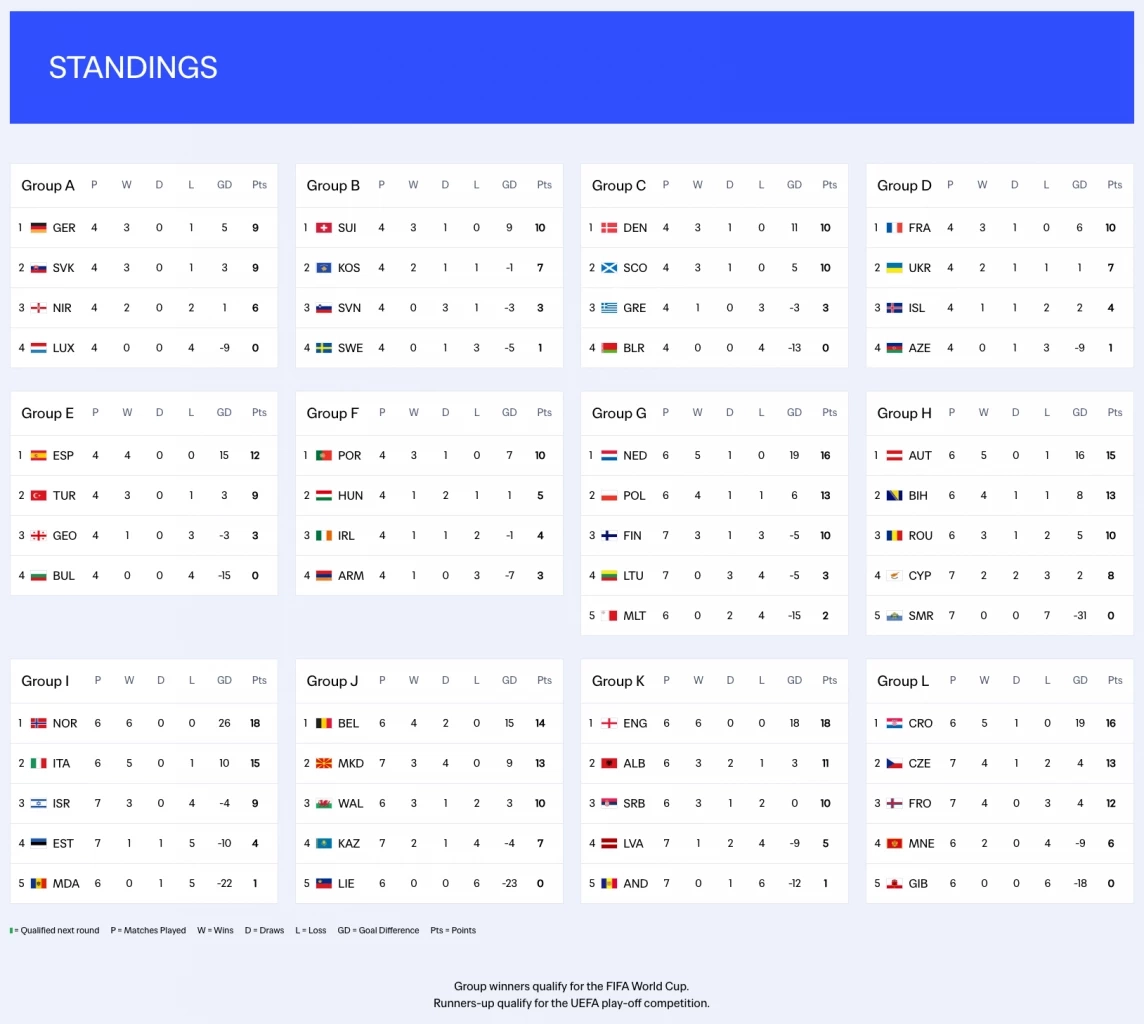The height and width of the screenshot is (1024, 1144).
Task: Click the France flag in Group D
Action: 895,228
